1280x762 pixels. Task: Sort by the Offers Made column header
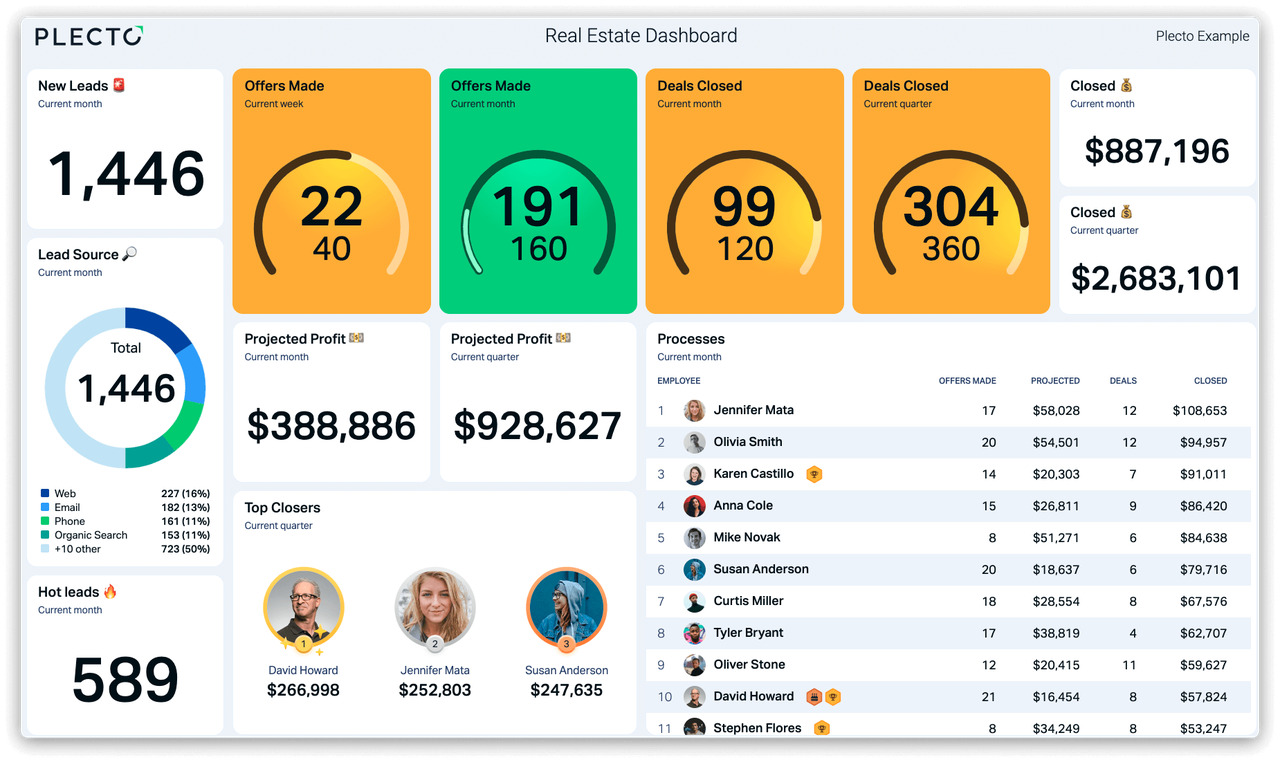point(966,381)
